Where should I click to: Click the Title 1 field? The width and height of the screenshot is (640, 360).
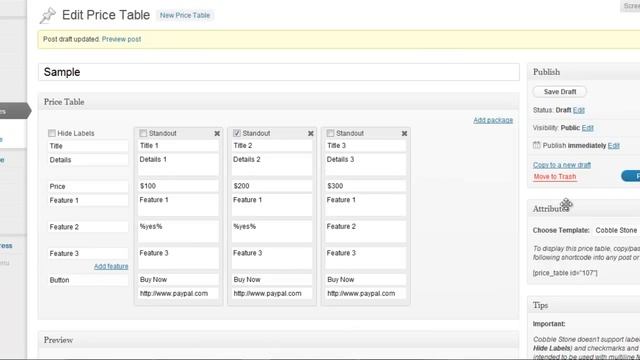[x=178, y=146]
